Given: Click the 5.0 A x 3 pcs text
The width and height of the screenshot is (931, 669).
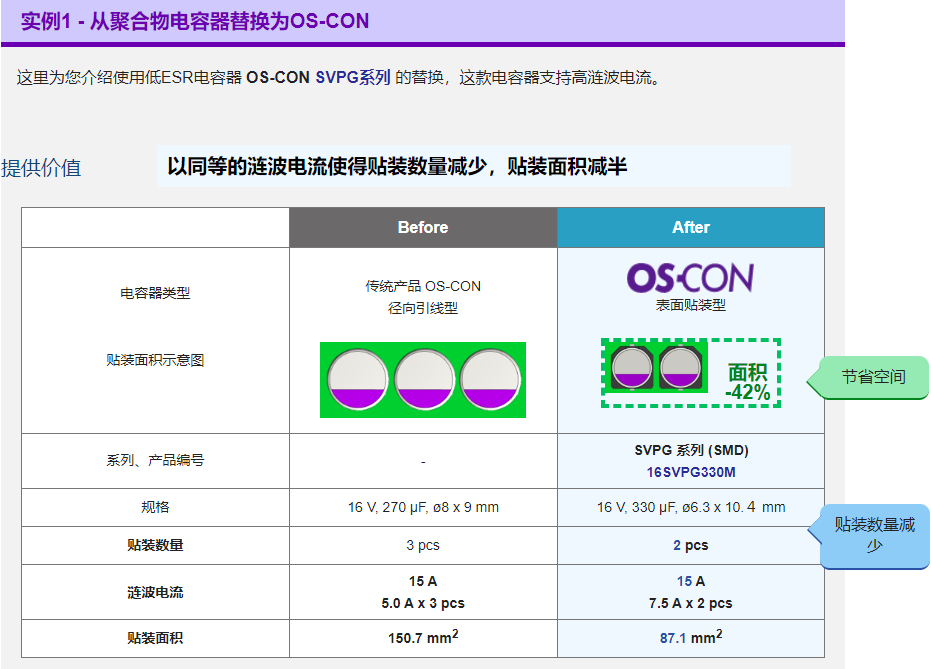Looking at the screenshot, I should pyautogui.click(x=423, y=603).
